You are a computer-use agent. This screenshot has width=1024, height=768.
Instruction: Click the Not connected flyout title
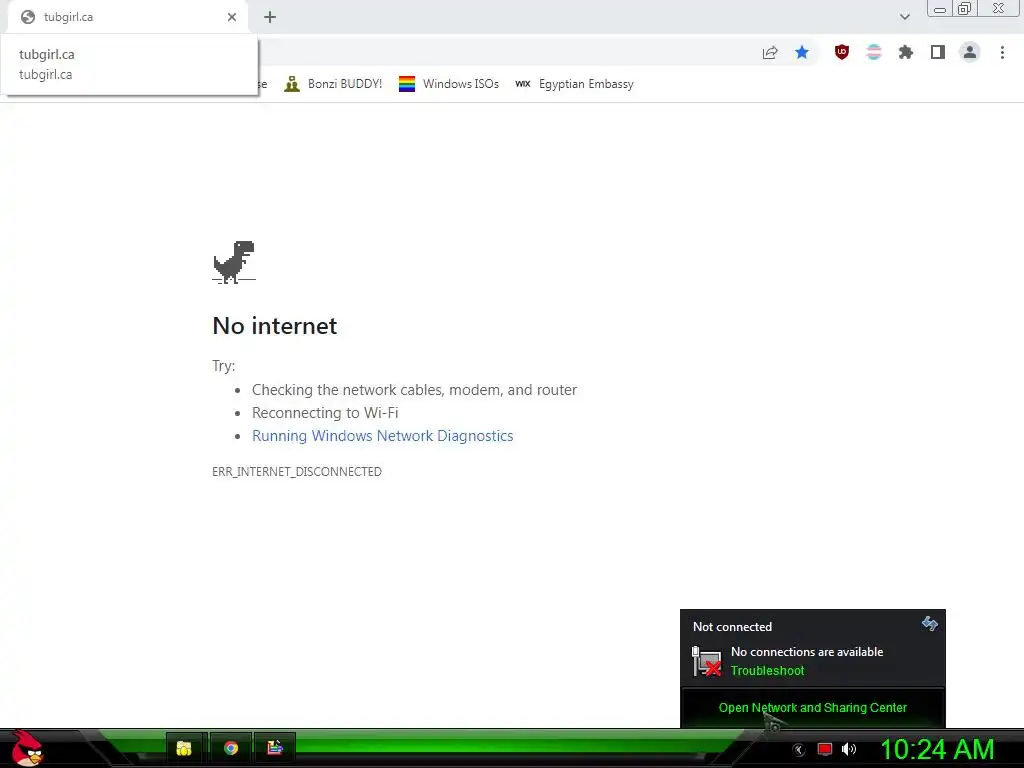pyautogui.click(x=732, y=627)
